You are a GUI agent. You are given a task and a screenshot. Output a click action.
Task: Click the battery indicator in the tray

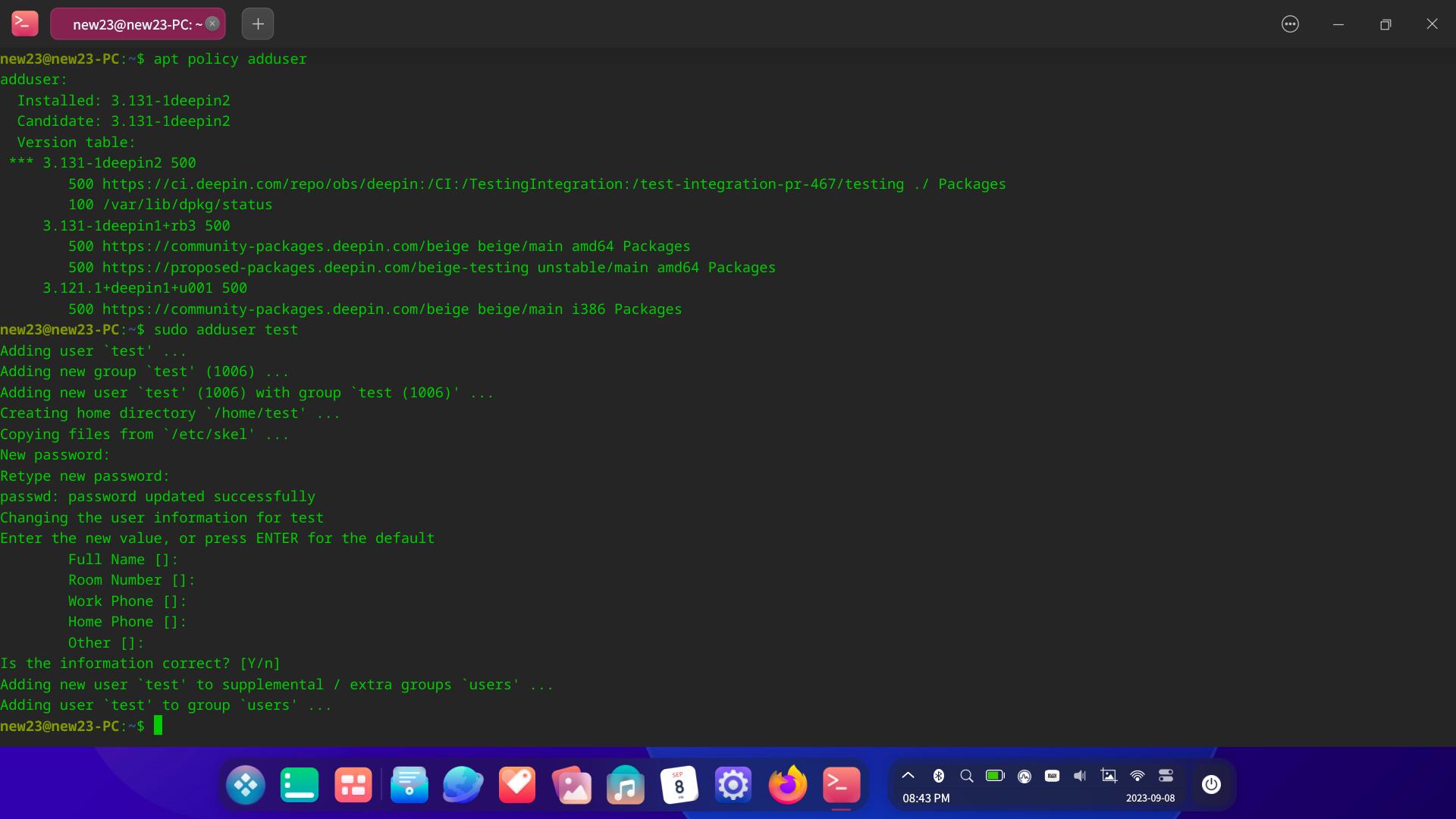pyautogui.click(x=995, y=775)
